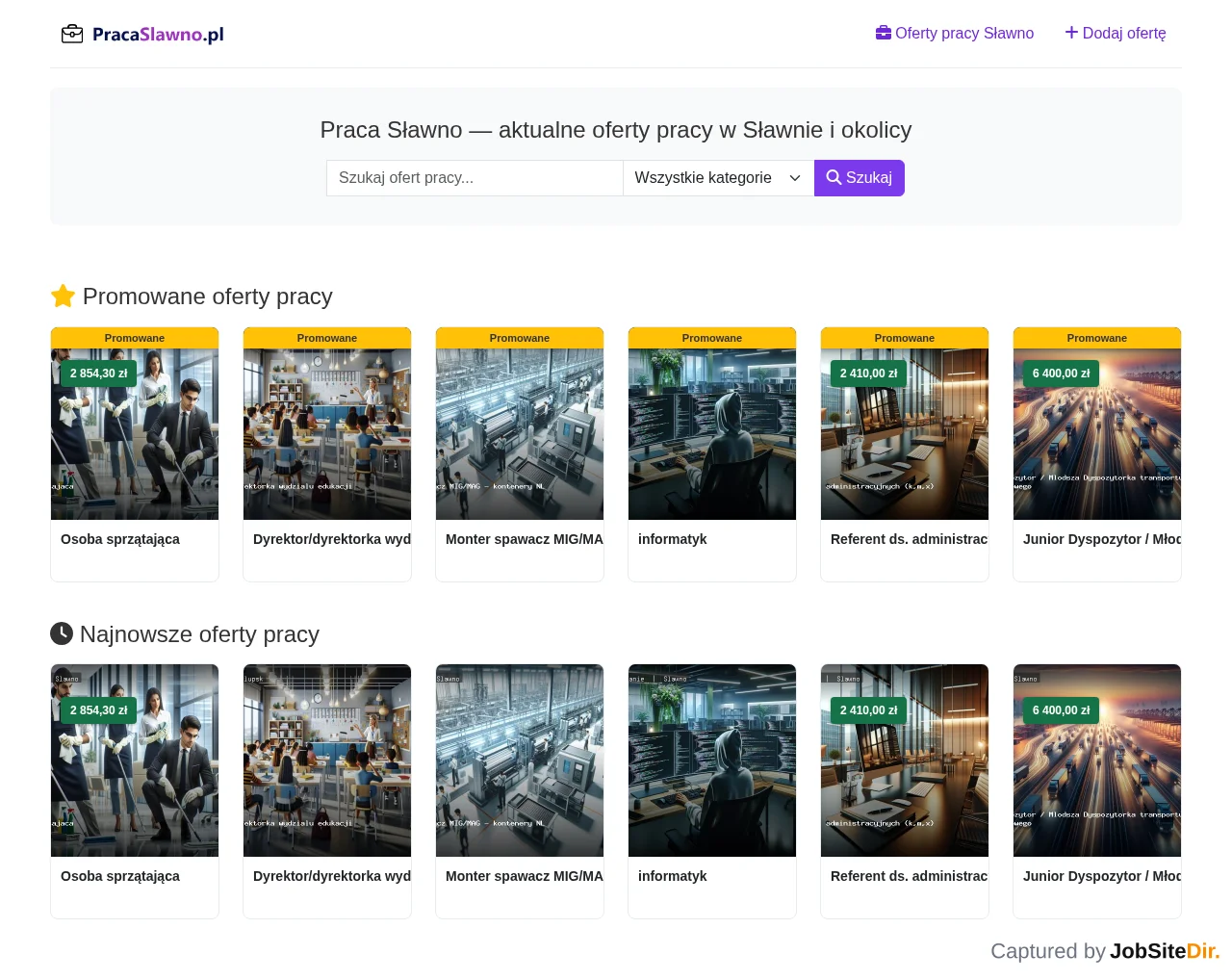Click the 2 410,00 zł badge in promoted offers
Viewport: 1232px width, 980px height.
(869, 374)
